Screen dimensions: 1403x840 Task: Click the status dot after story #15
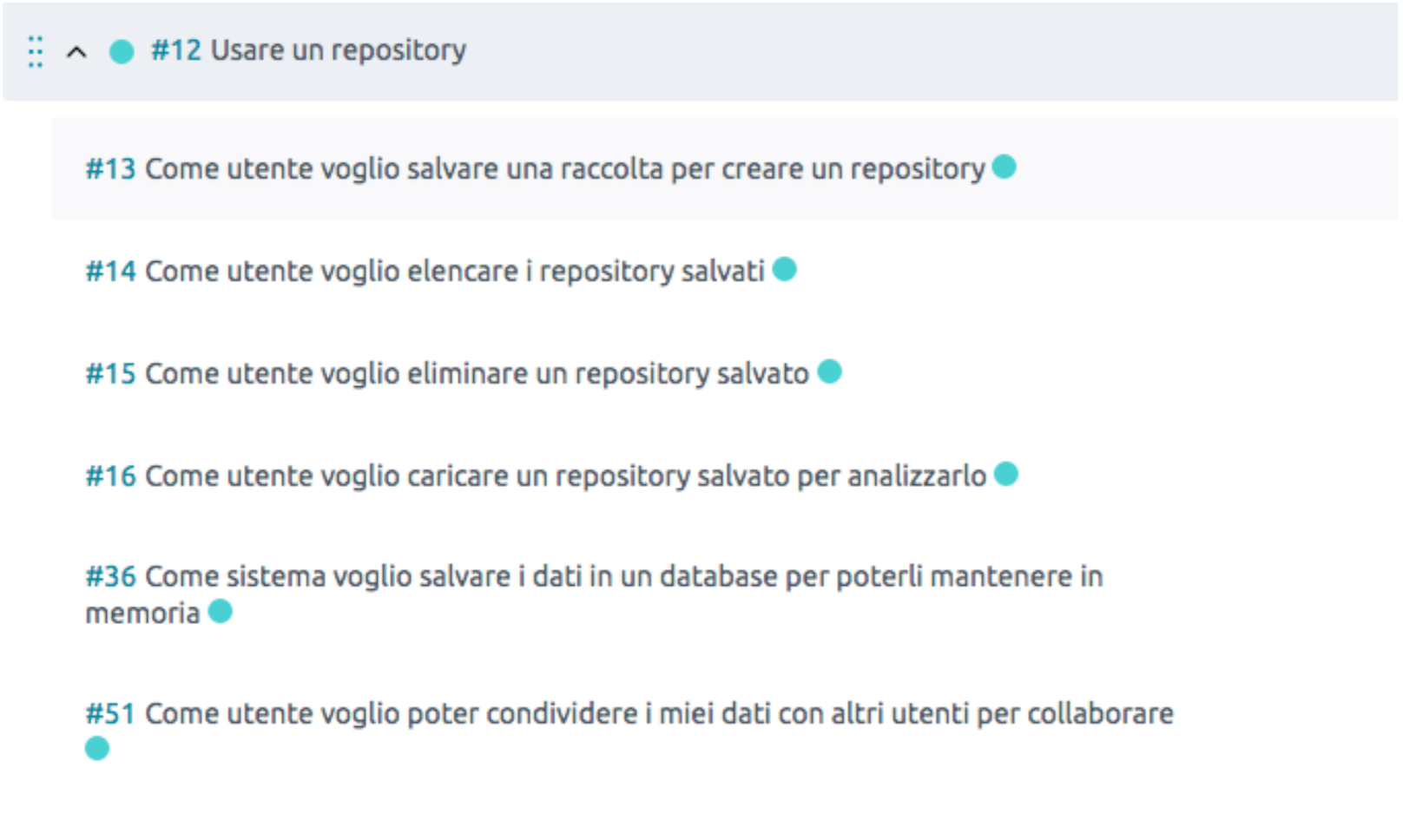pos(830,371)
